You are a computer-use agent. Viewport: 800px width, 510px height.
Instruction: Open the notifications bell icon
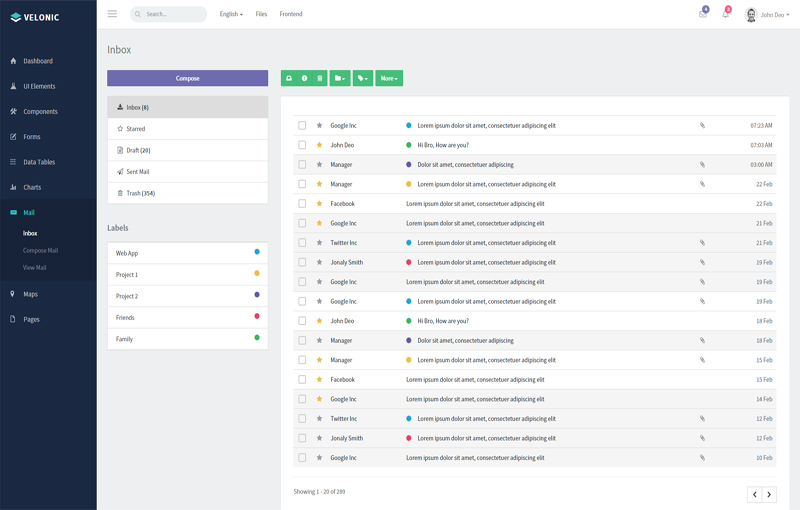pos(725,14)
